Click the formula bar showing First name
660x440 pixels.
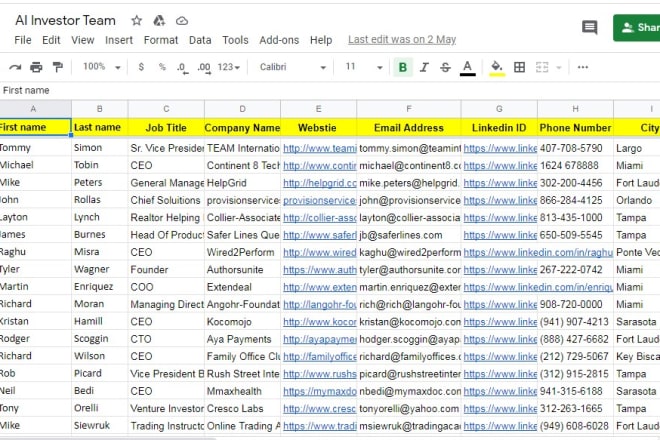click(330, 90)
